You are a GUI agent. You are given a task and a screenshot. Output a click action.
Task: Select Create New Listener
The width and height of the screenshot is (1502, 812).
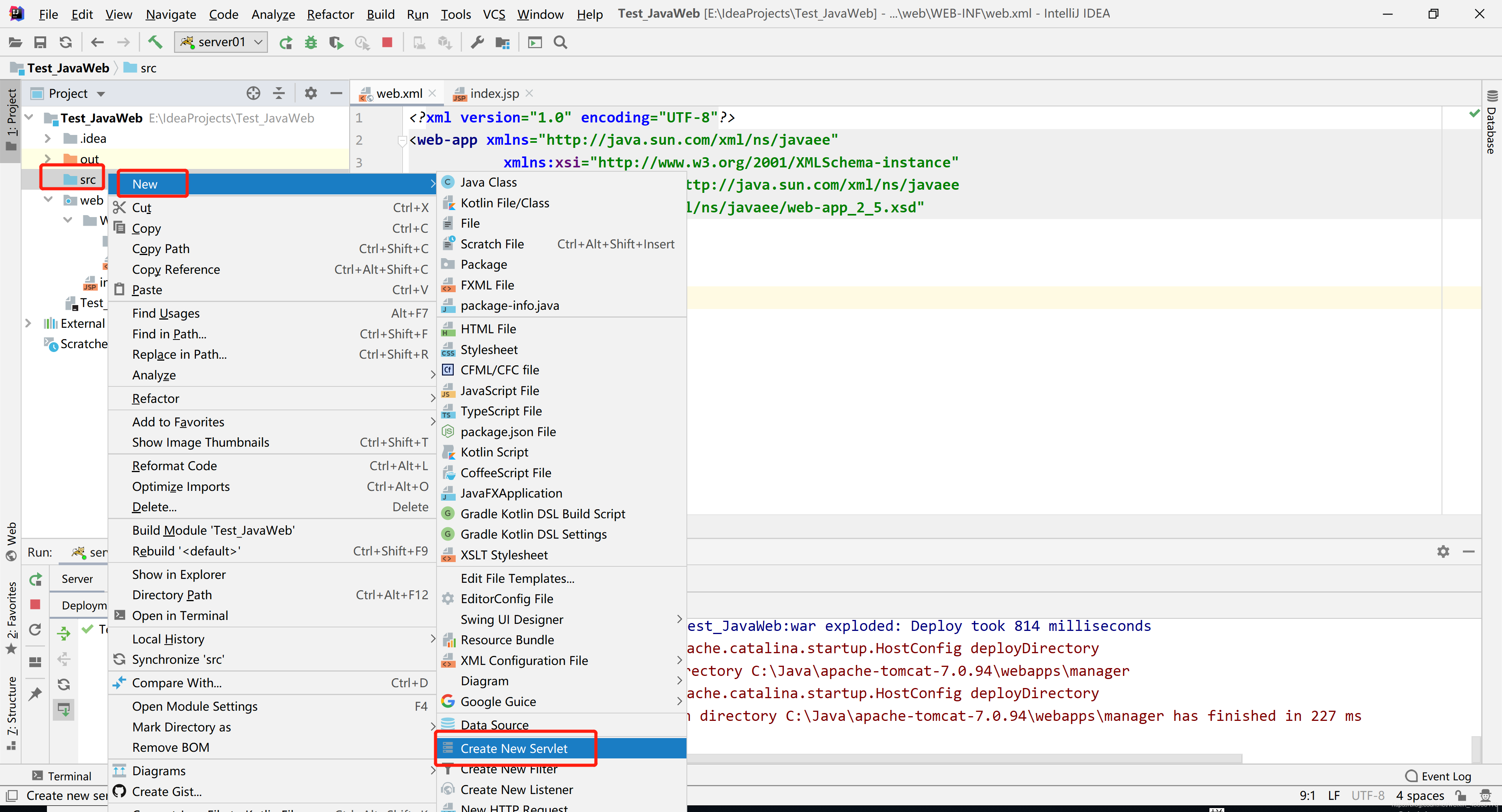click(x=562, y=789)
